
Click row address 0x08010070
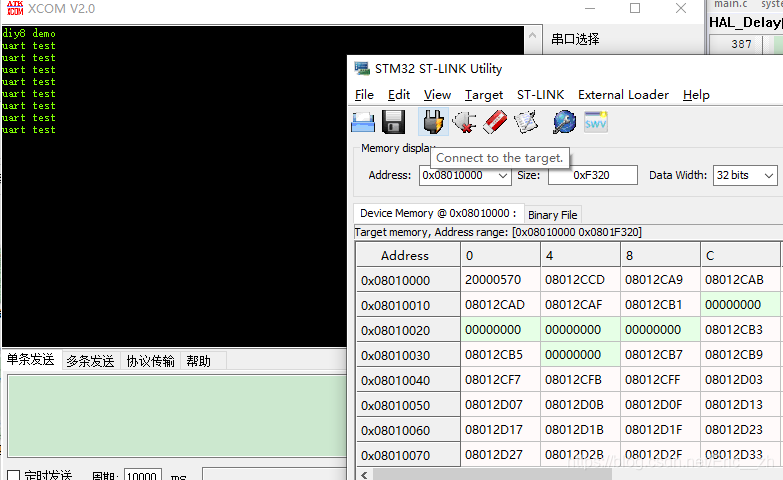[x=408, y=455]
